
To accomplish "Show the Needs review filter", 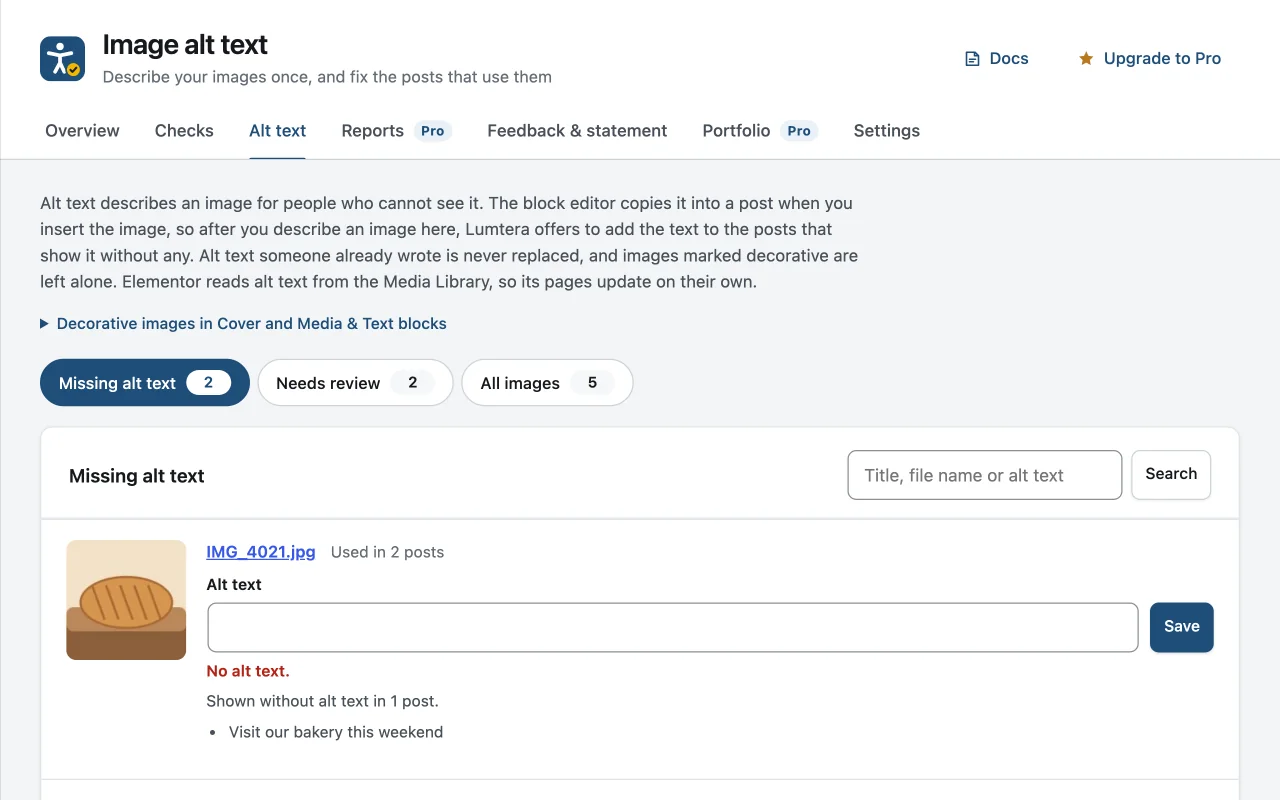I will (x=355, y=383).
